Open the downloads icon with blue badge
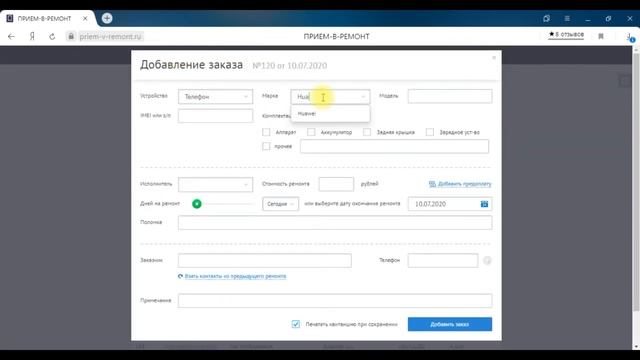 click(630, 37)
